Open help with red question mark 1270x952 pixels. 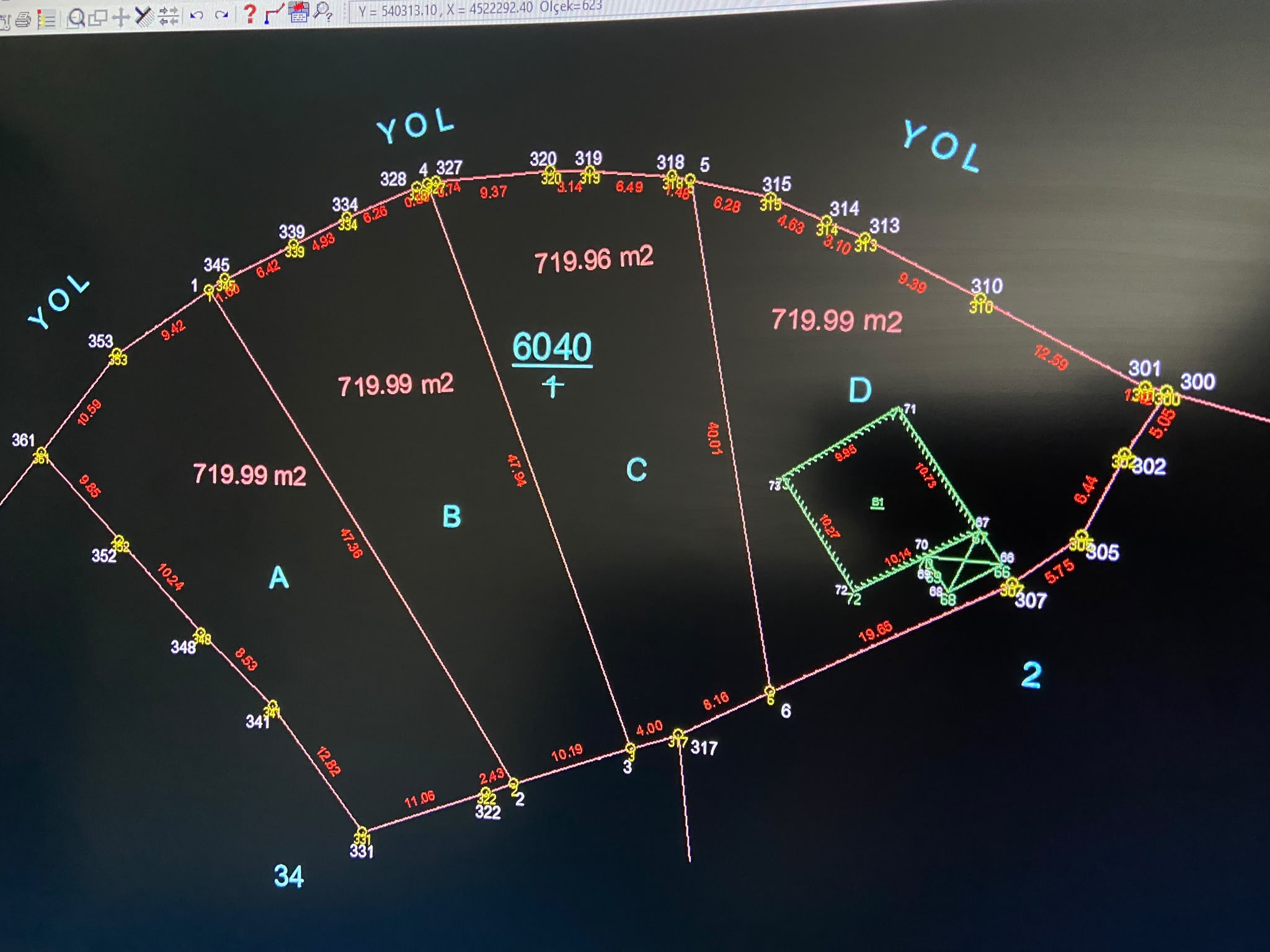pyautogui.click(x=250, y=13)
